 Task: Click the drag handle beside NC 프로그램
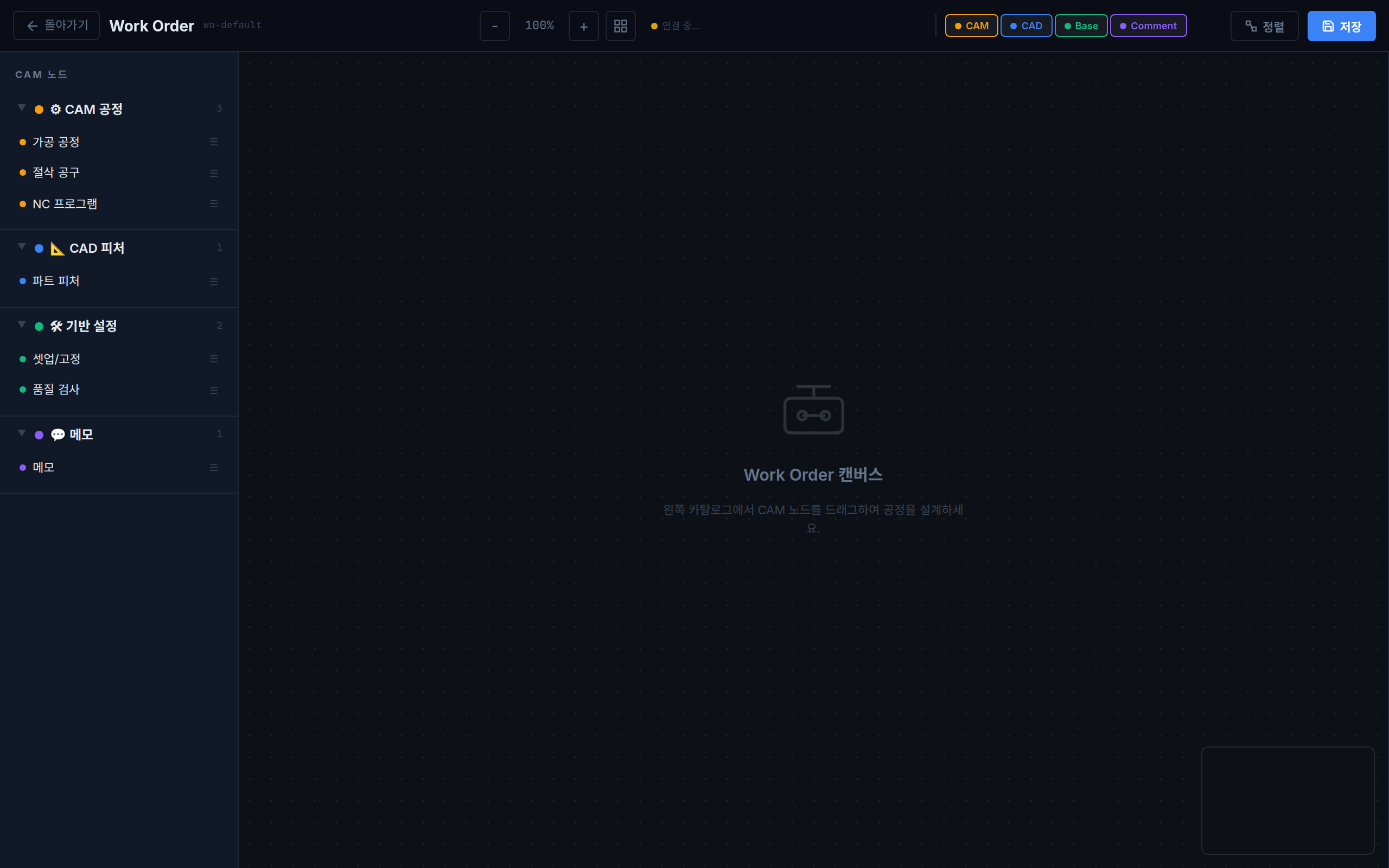pyautogui.click(x=214, y=204)
